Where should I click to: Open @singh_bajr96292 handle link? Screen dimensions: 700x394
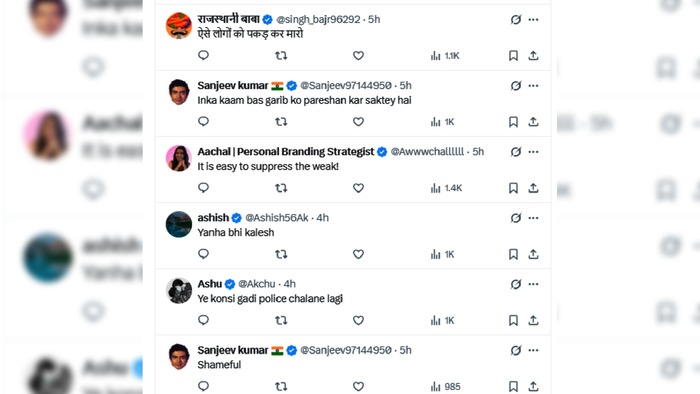[x=318, y=20]
